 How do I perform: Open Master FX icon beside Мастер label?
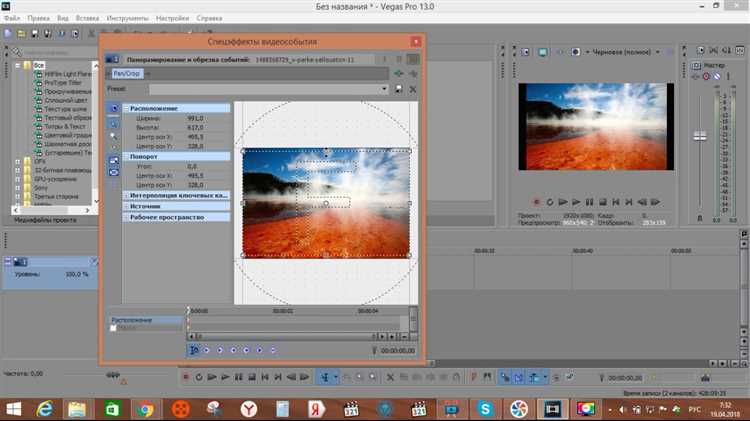click(696, 65)
